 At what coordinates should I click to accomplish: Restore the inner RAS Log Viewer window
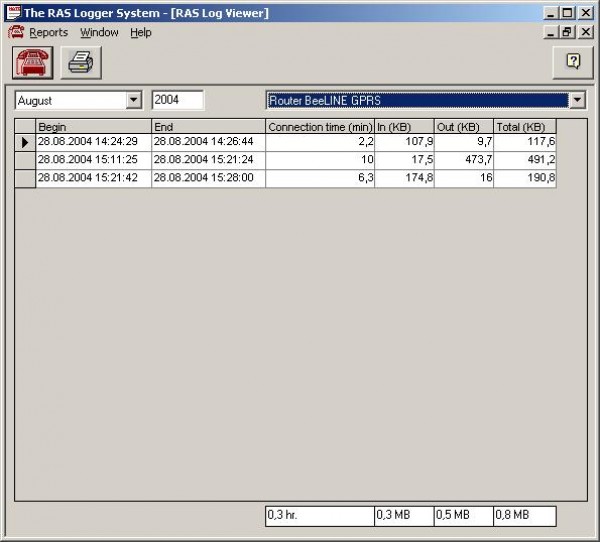pyautogui.click(x=567, y=32)
